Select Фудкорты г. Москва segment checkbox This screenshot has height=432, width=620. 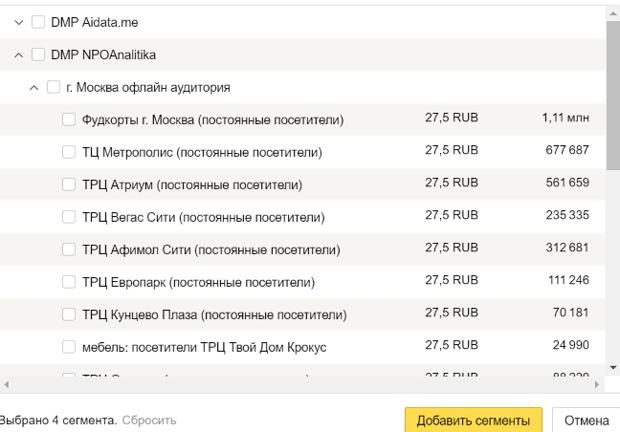(69, 119)
